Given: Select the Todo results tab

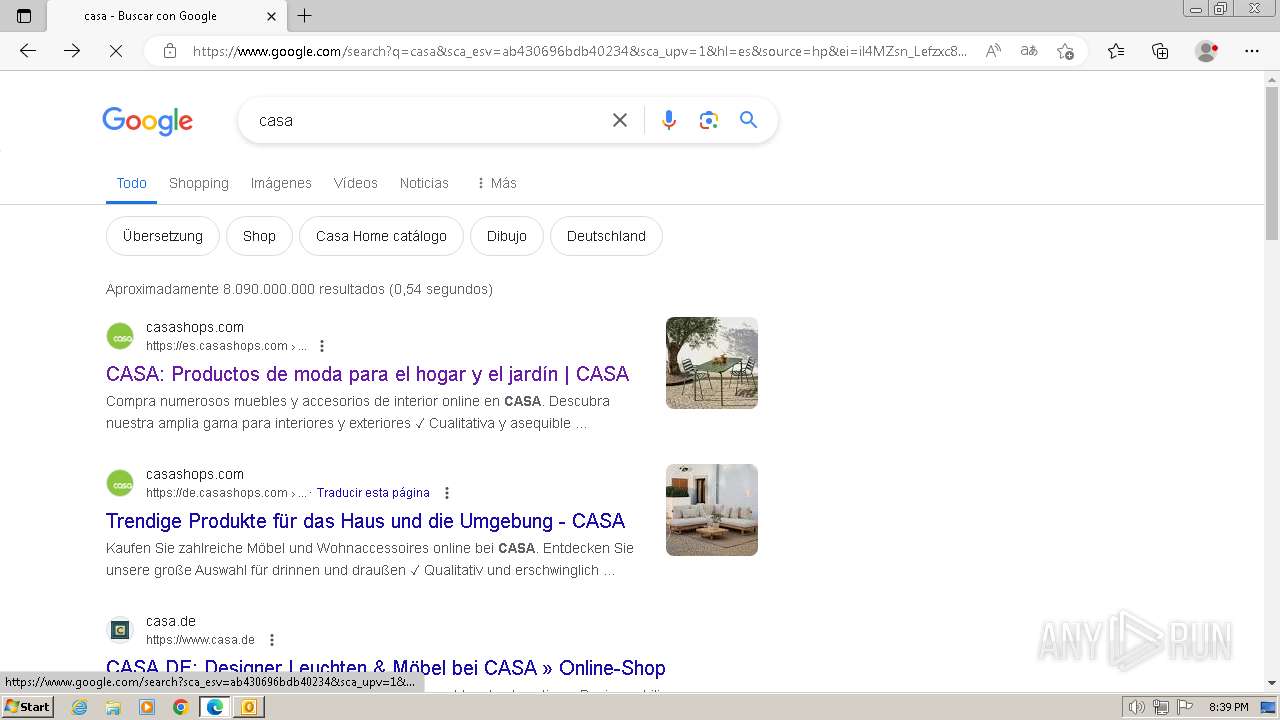Looking at the screenshot, I should tap(131, 183).
